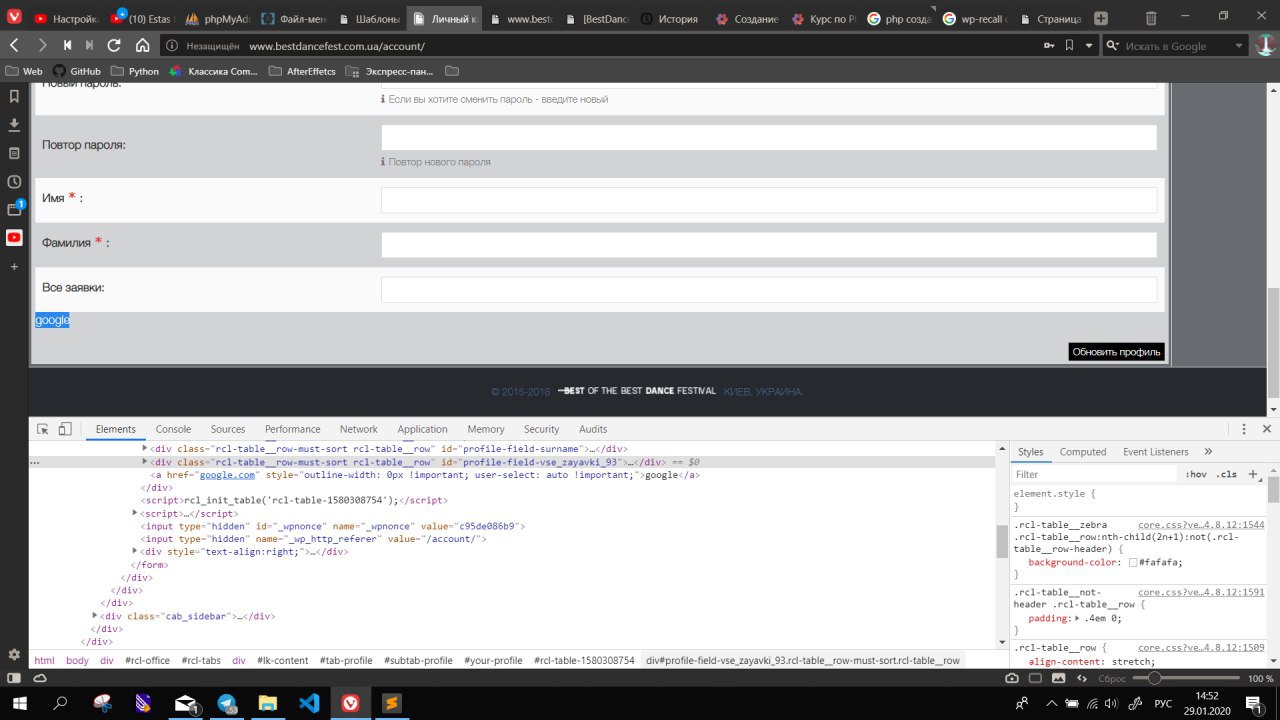This screenshot has width=1280, height=720.
Task: Close the DevTools panel
Action: click(x=1267, y=429)
